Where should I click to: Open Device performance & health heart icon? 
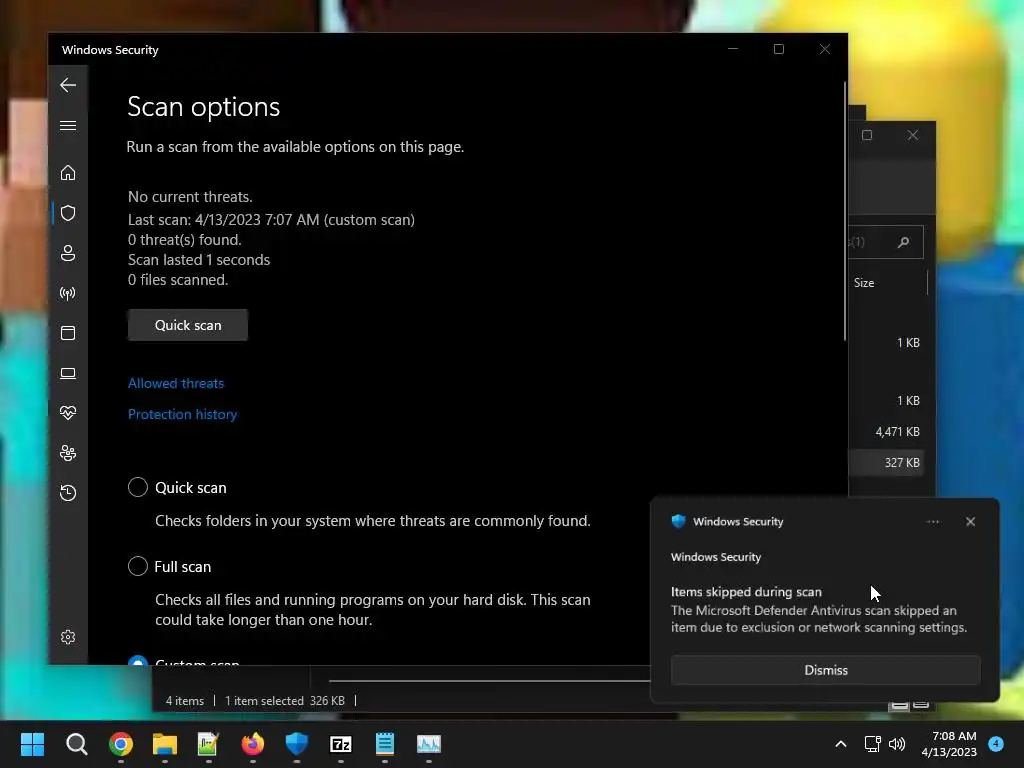(68, 413)
